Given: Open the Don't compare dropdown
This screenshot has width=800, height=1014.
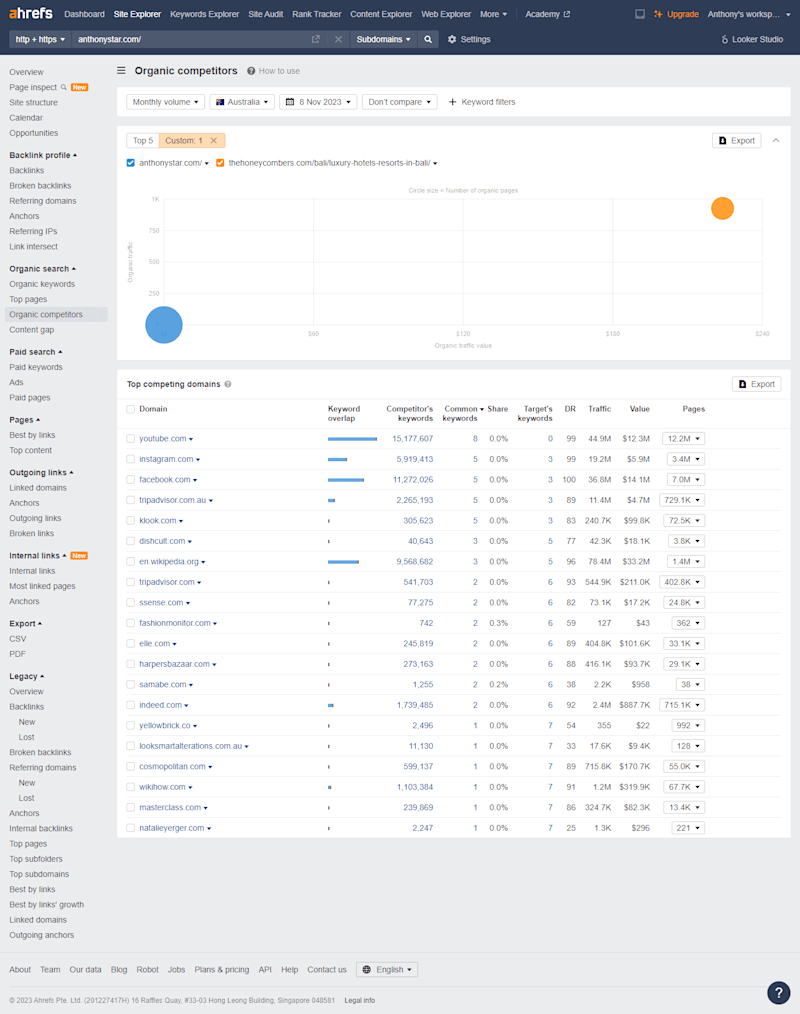Looking at the screenshot, I should pos(400,102).
